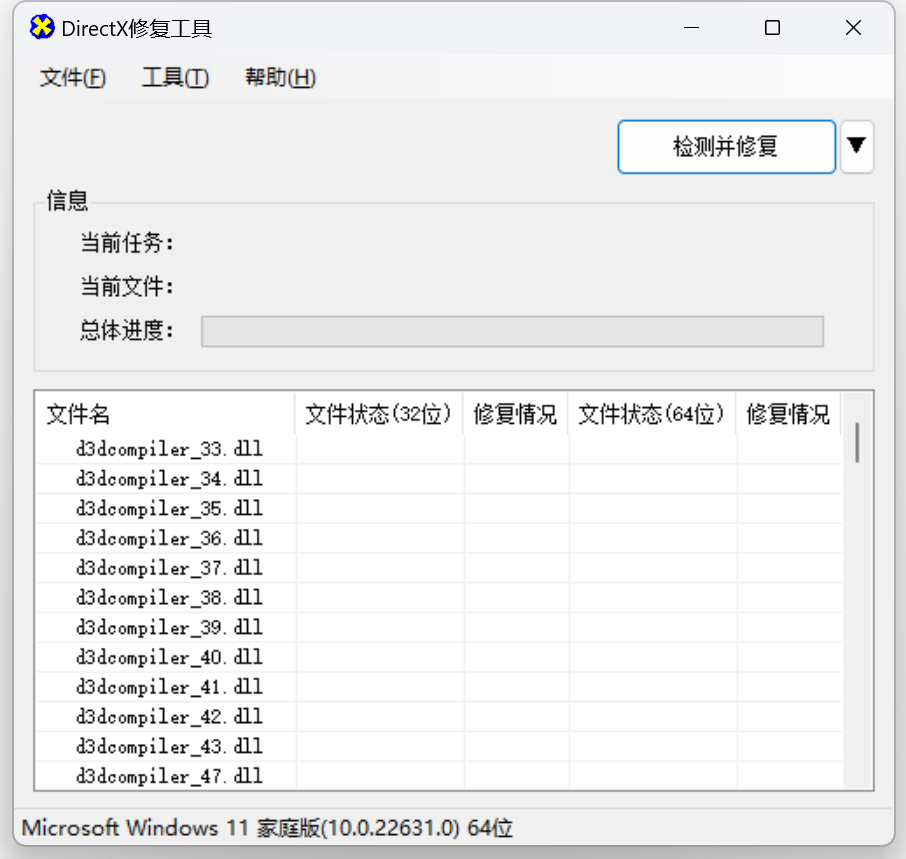Click the 修复情况 header after 文件状态(64位)
Image resolution: width=906 pixels, height=859 pixels.
coord(788,414)
